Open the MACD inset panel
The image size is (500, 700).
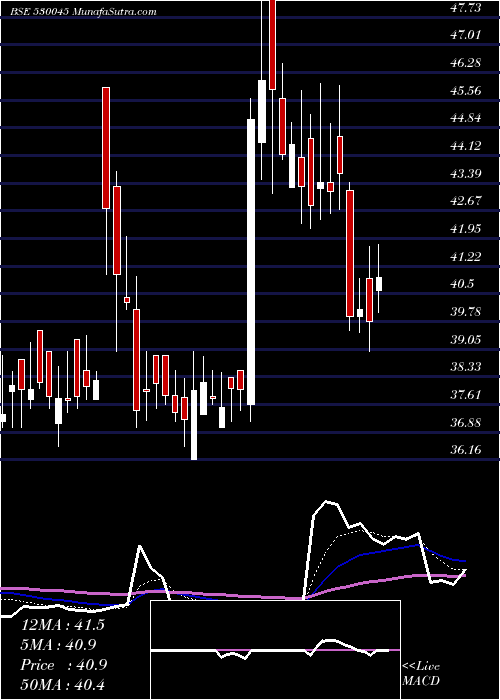[x=275, y=650]
